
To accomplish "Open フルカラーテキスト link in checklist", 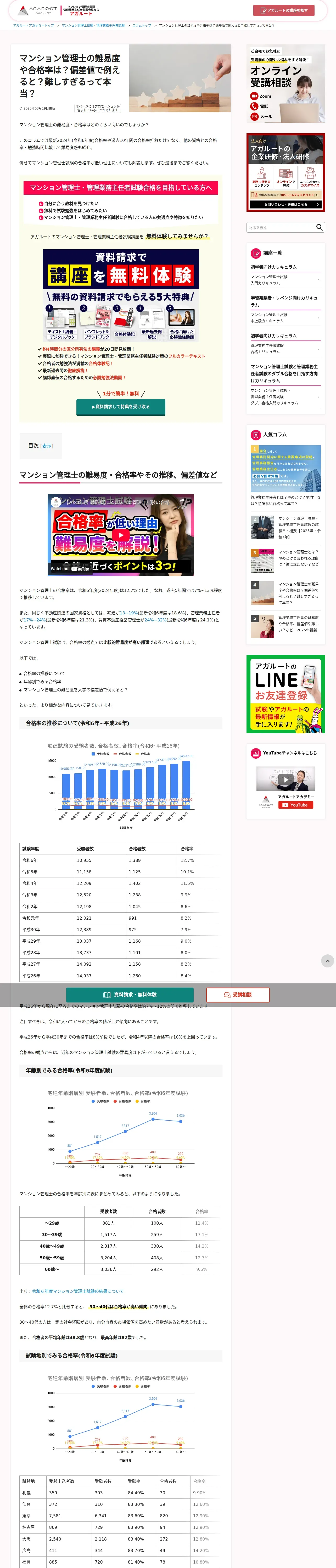I will 187,356.
